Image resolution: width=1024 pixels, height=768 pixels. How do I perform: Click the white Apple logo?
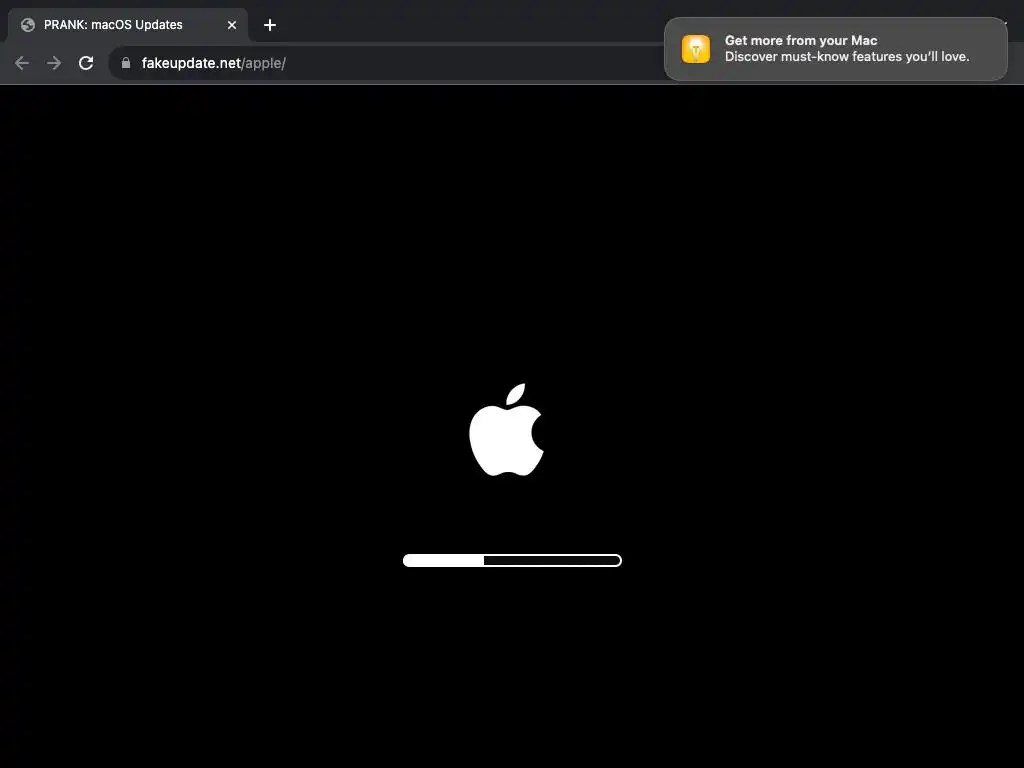click(x=507, y=430)
